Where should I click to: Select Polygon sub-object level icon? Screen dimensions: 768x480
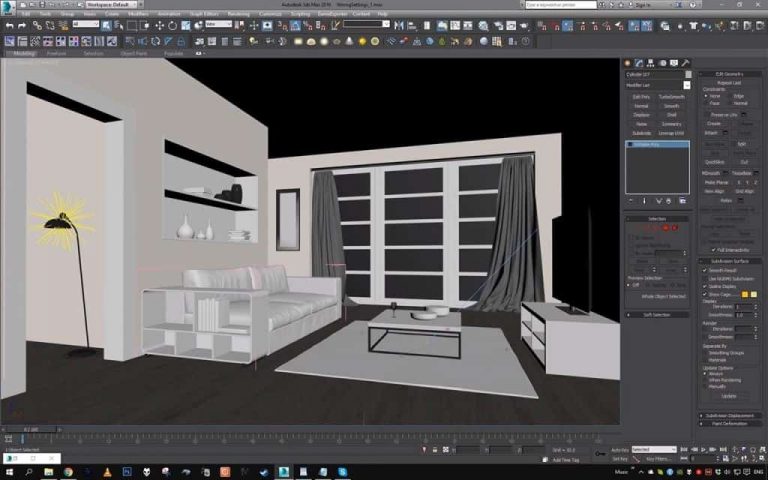(667, 227)
